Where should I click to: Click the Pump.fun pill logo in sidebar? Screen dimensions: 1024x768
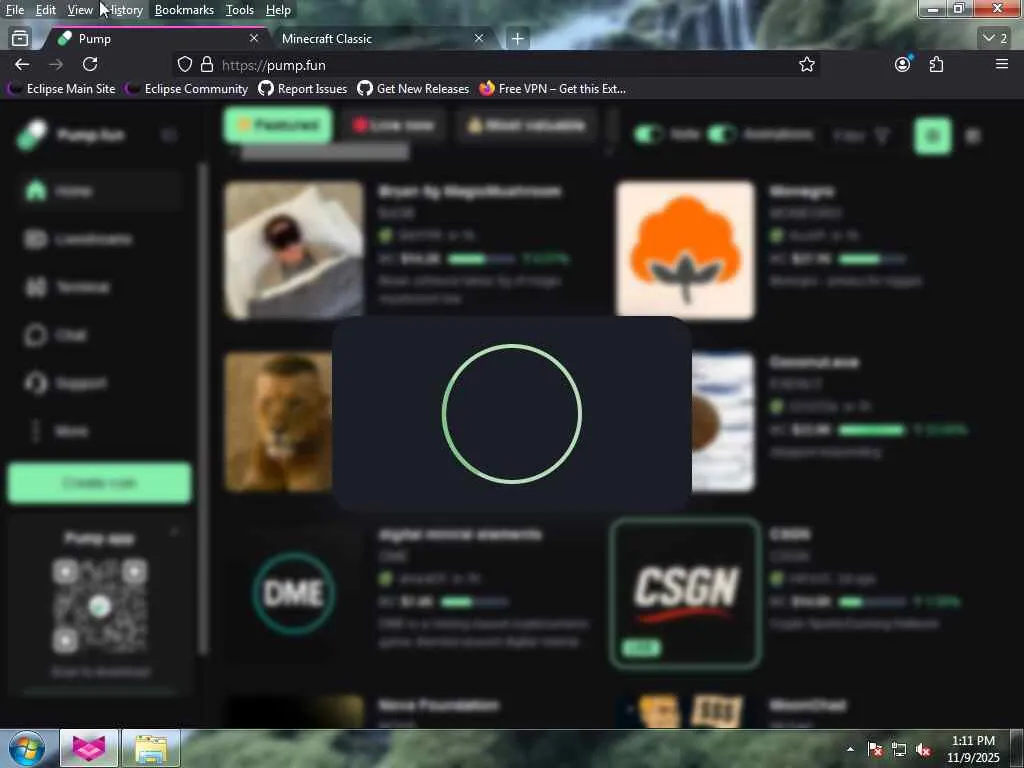coord(31,135)
